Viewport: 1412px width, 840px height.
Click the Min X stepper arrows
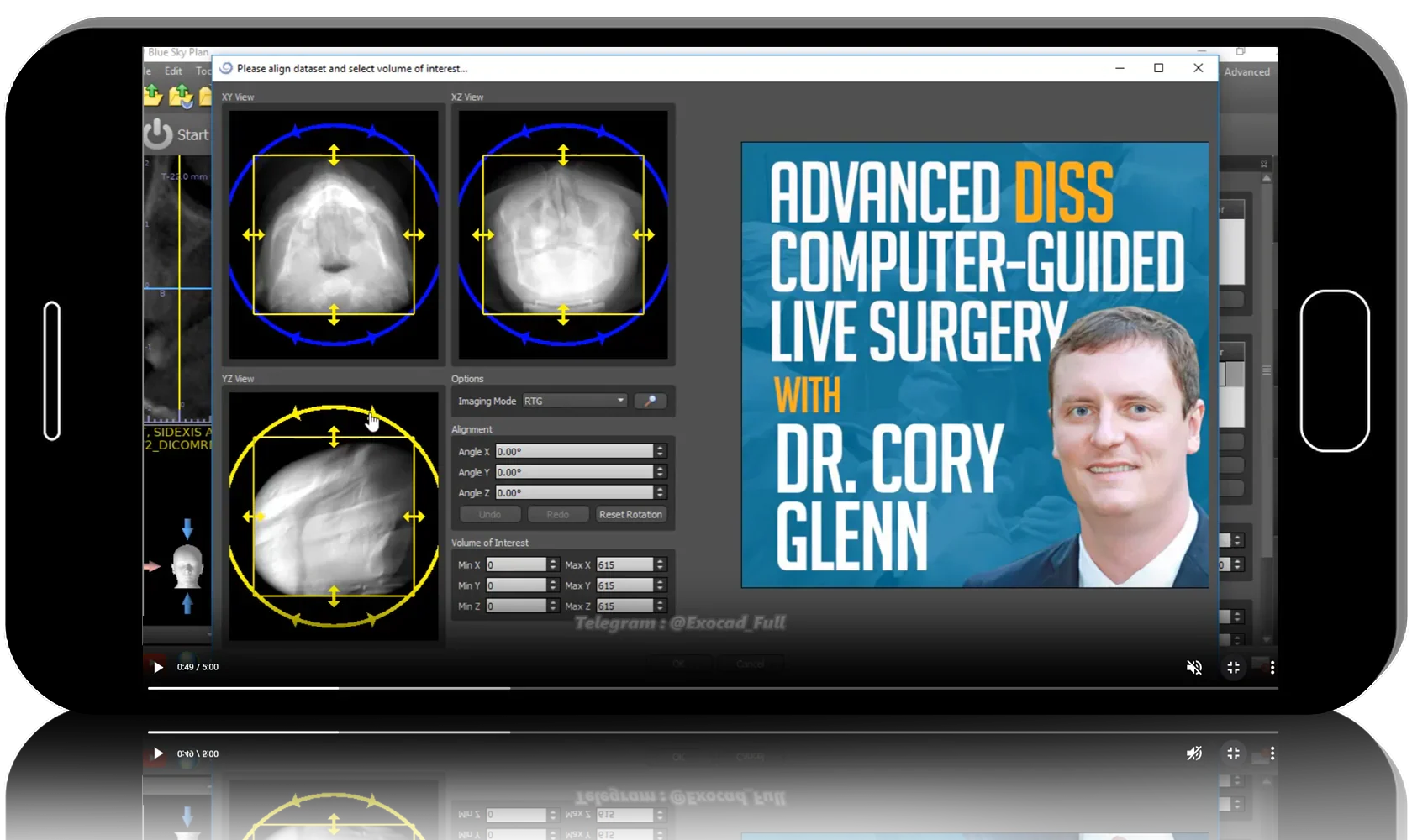point(553,564)
